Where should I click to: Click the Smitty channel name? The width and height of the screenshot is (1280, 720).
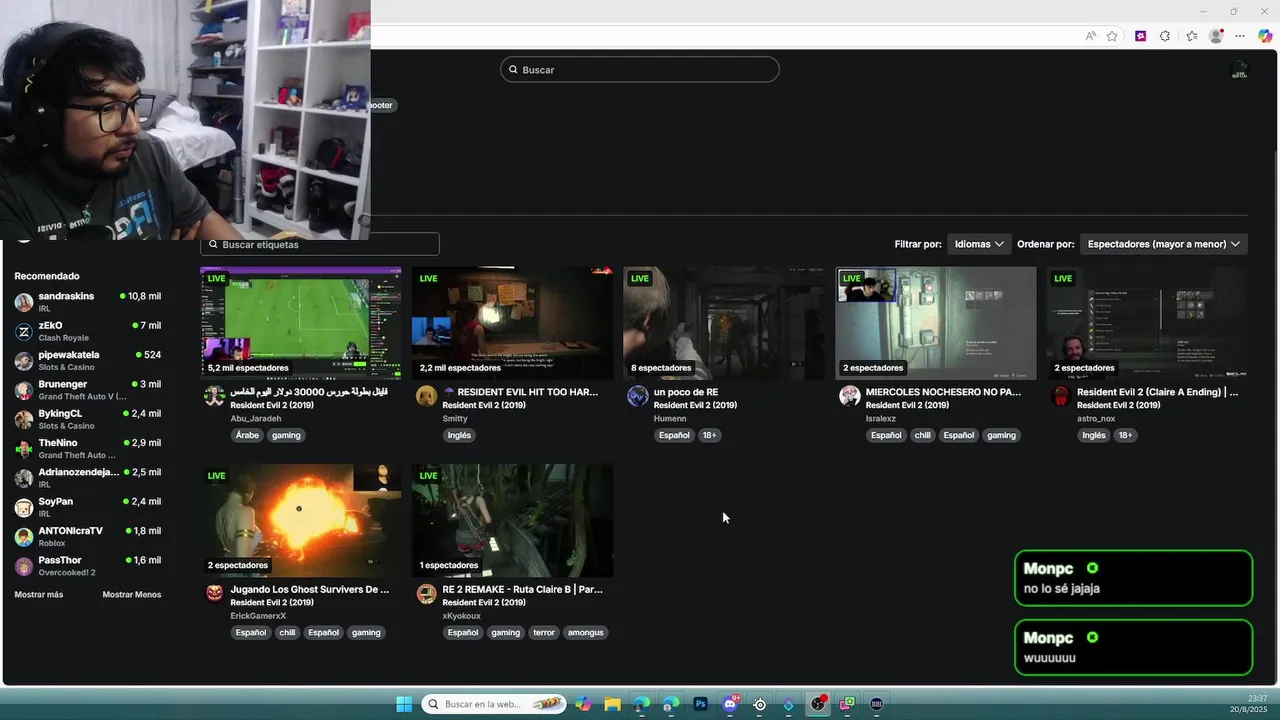click(455, 418)
